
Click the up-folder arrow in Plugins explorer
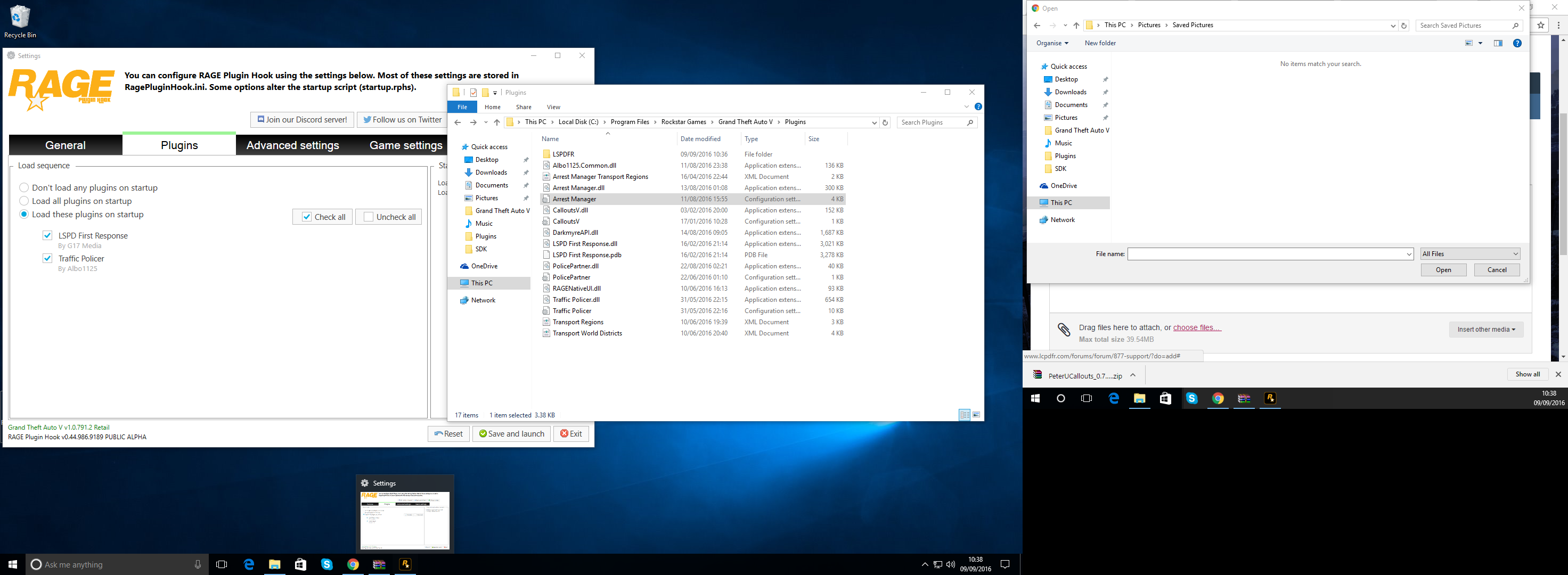[x=497, y=122]
